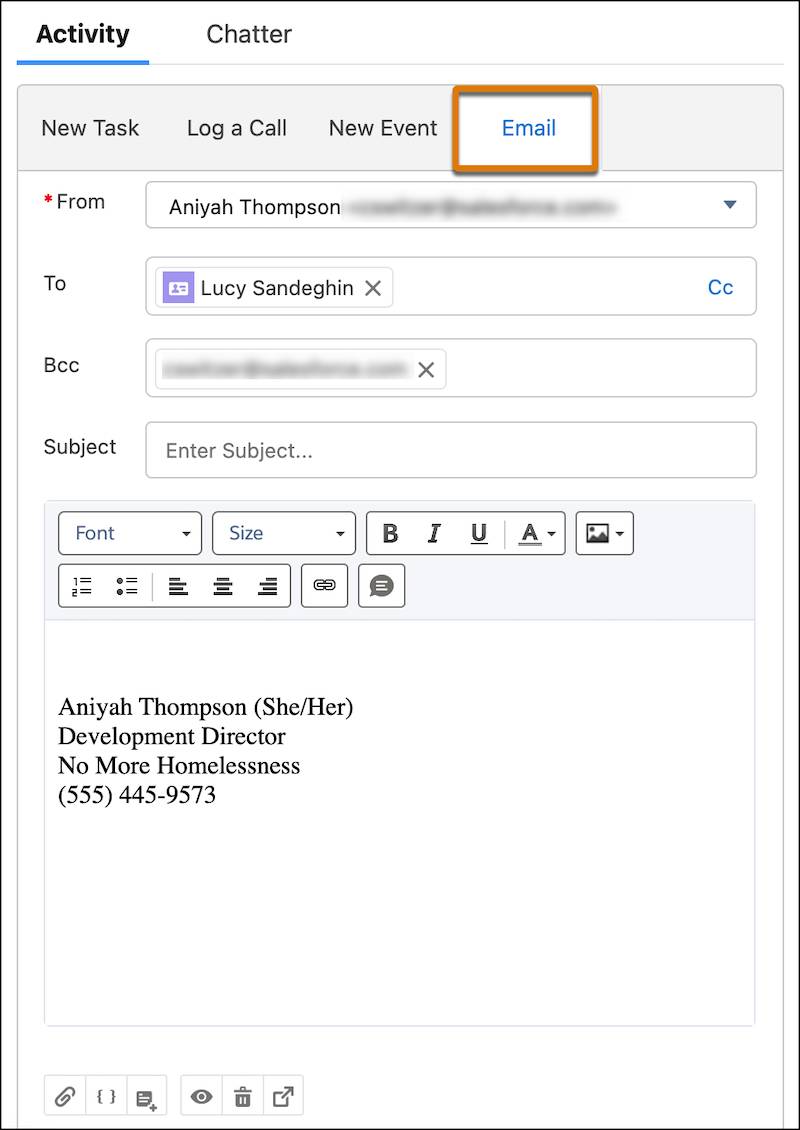
Task: Insert quoted text using the speech bubble icon
Action: (381, 585)
